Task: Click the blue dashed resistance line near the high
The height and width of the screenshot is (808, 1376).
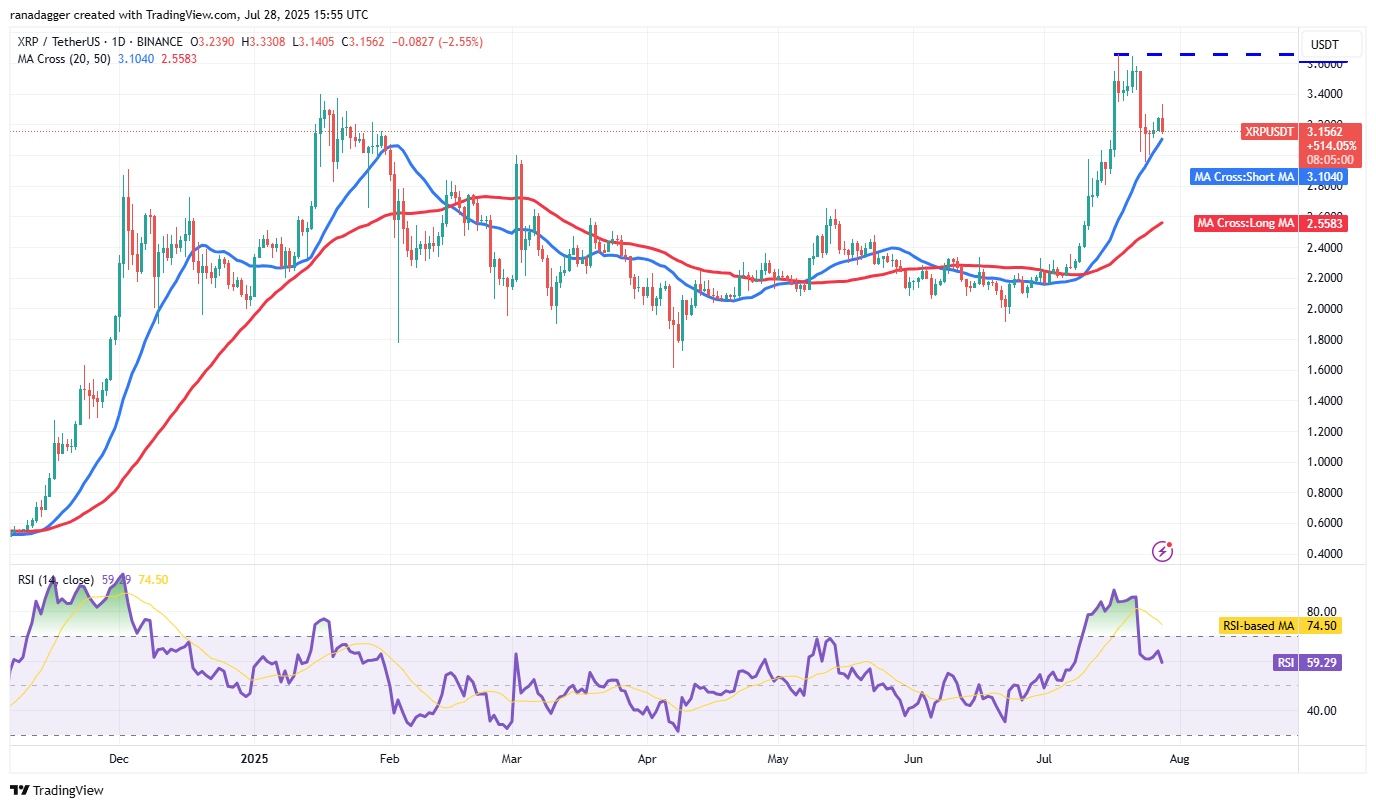Action: [1200, 55]
